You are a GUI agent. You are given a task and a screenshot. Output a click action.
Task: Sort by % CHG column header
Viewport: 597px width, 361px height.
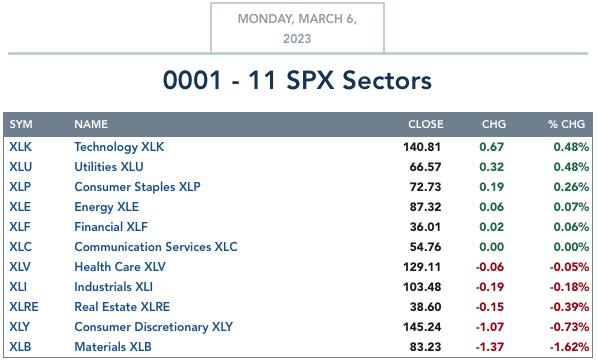tap(566, 125)
